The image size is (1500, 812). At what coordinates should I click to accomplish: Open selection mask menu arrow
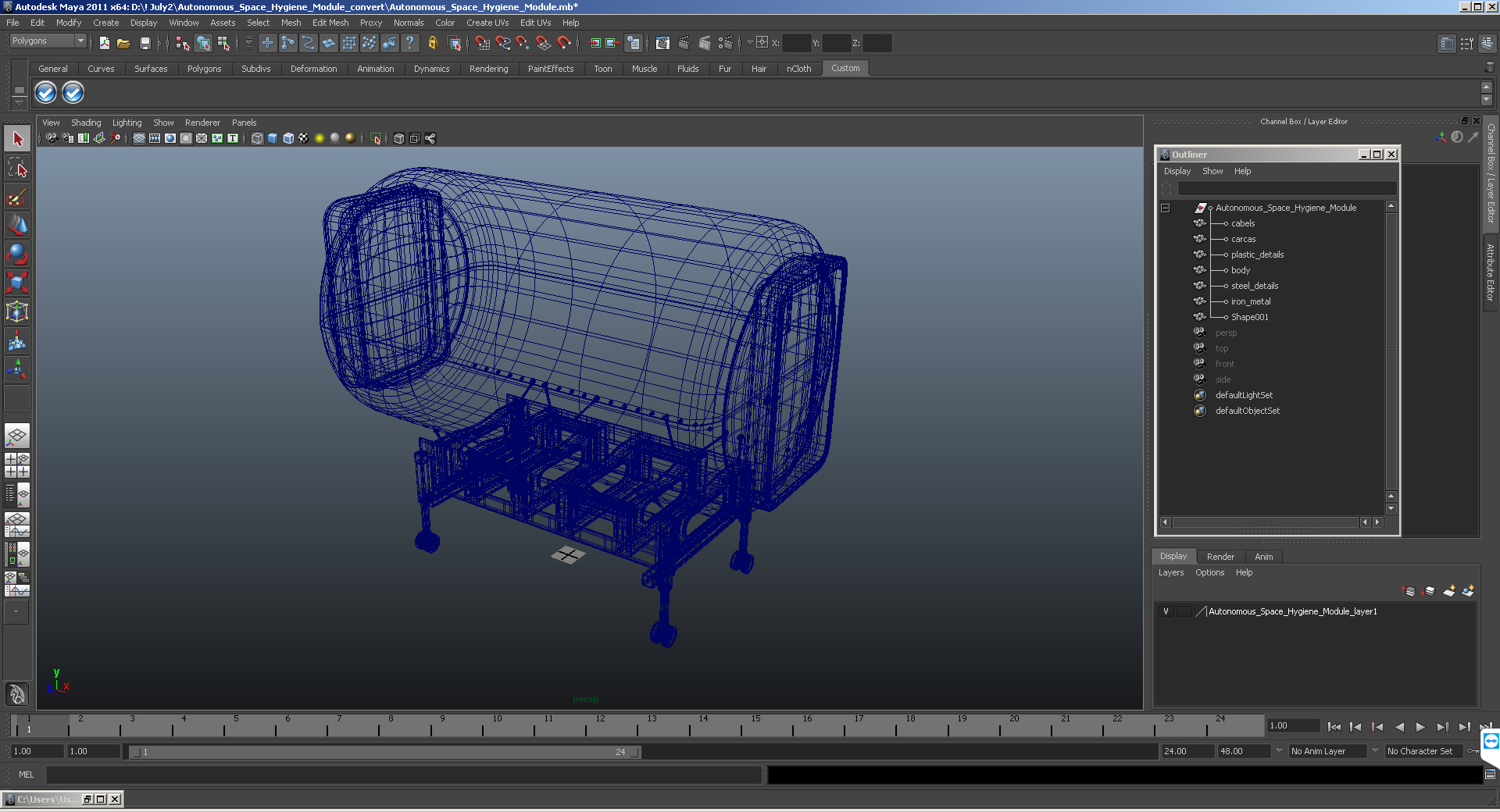[x=248, y=43]
